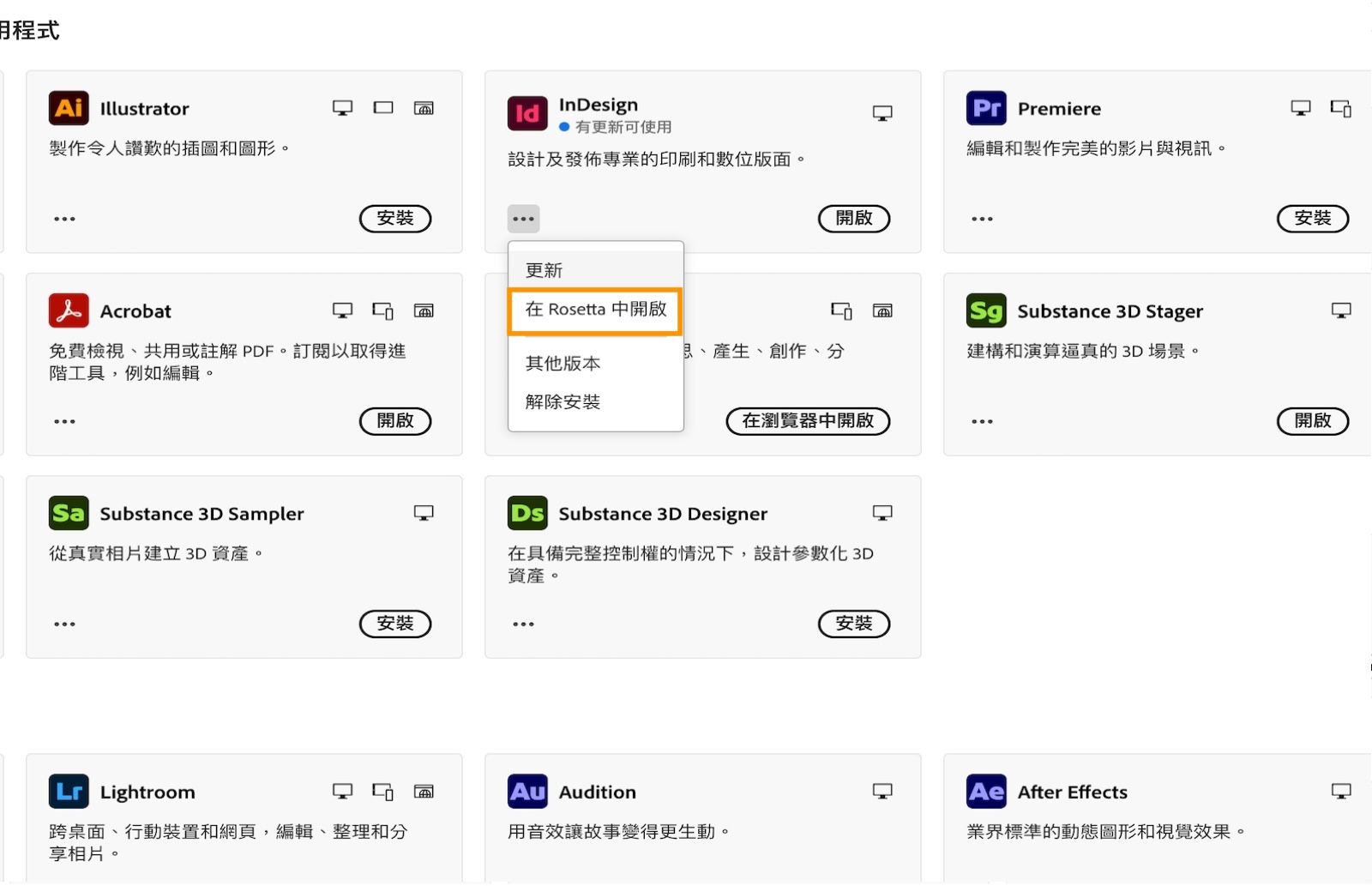
Task: Open Substance 3D Sampler's more options menu
Action: [64, 624]
